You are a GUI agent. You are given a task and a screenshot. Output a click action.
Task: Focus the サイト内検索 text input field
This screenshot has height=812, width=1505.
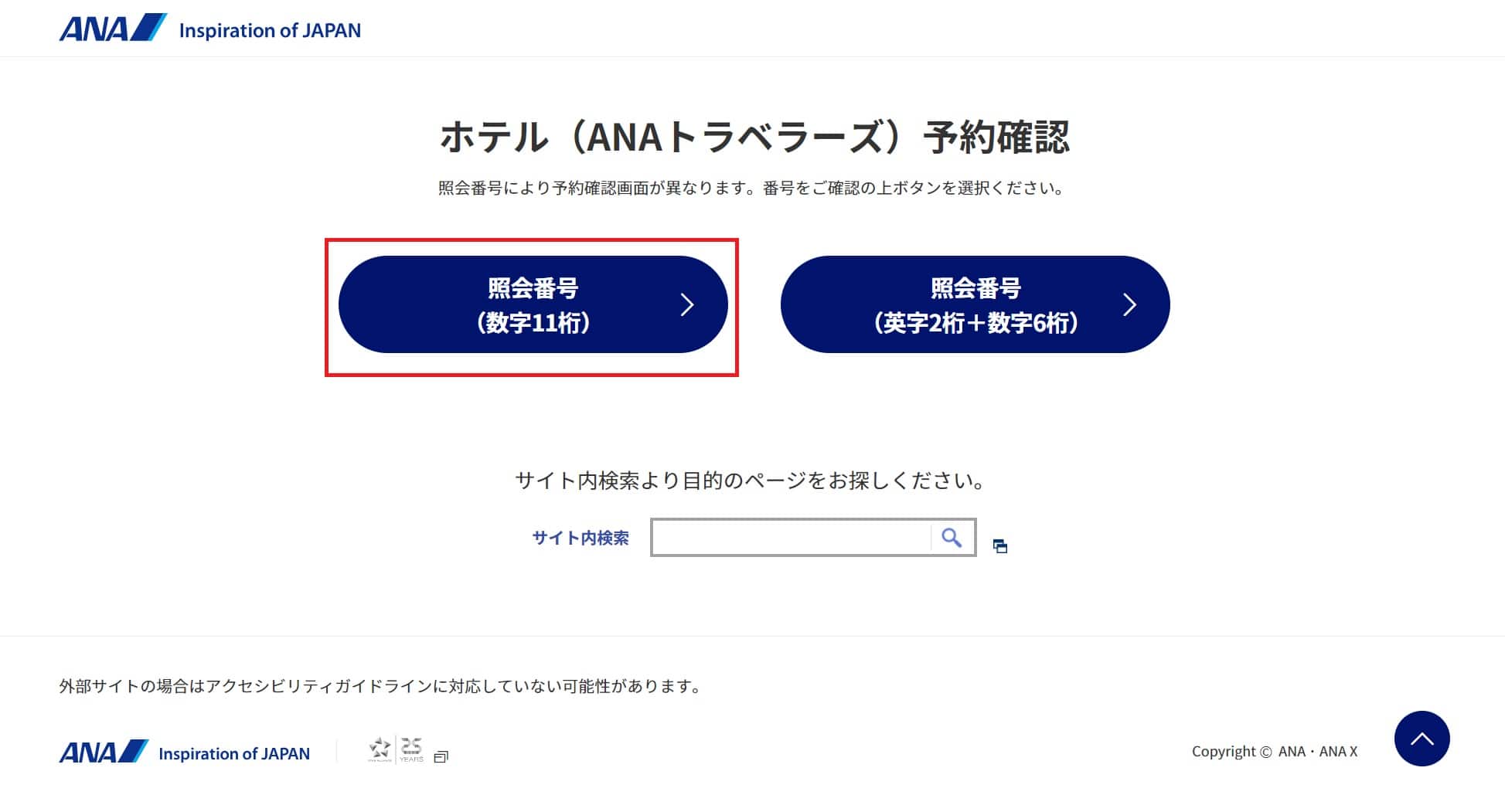pyautogui.click(x=792, y=538)
